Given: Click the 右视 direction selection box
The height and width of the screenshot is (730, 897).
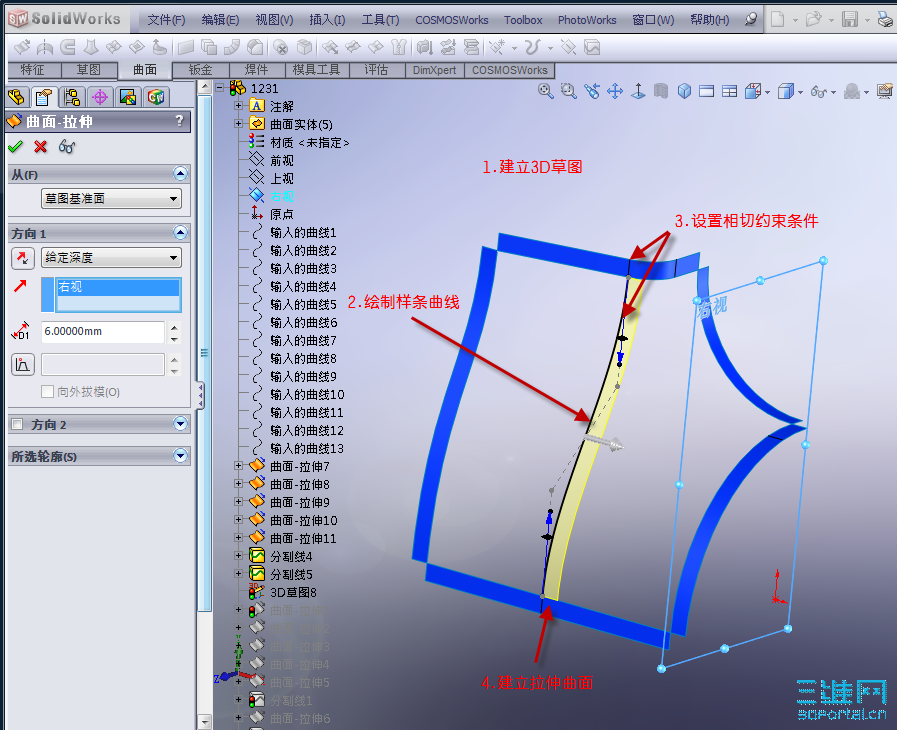Looking at the screenshot, I should click(118, 295).
